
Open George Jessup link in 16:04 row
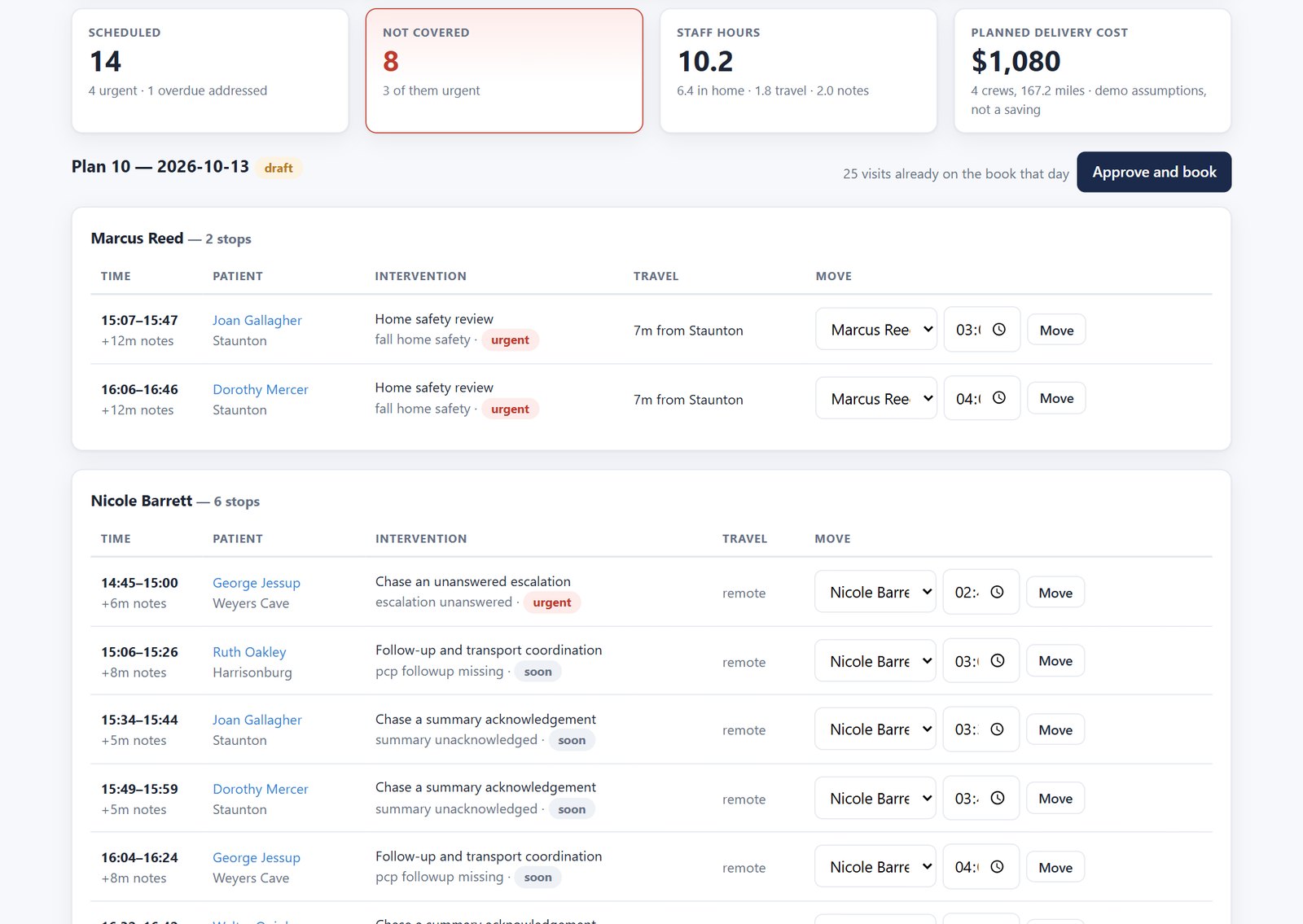coord(257,857)
